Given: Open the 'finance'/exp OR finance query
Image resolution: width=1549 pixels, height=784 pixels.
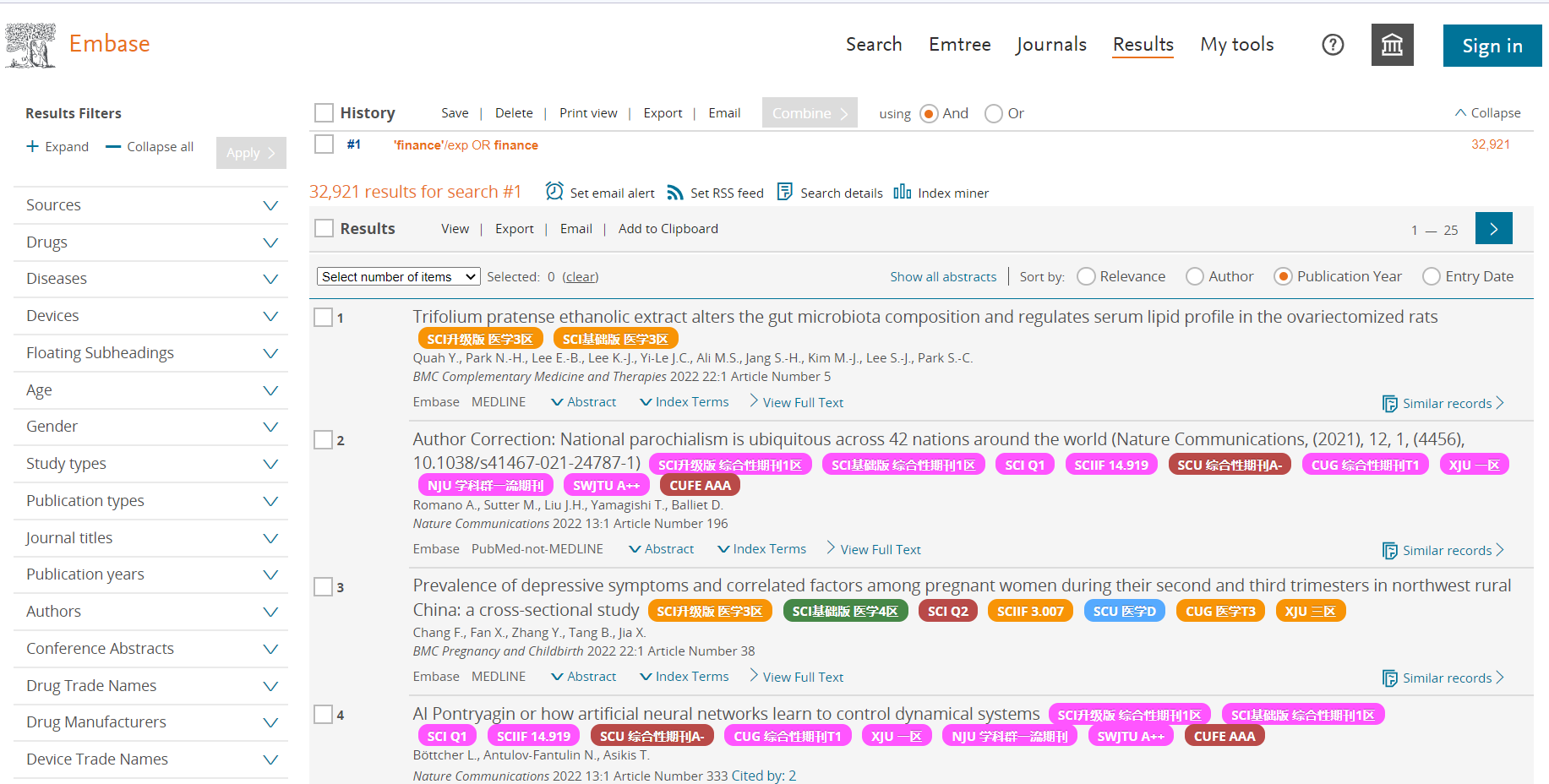Looking at the screenshot, I should click(x=466, y=145).
